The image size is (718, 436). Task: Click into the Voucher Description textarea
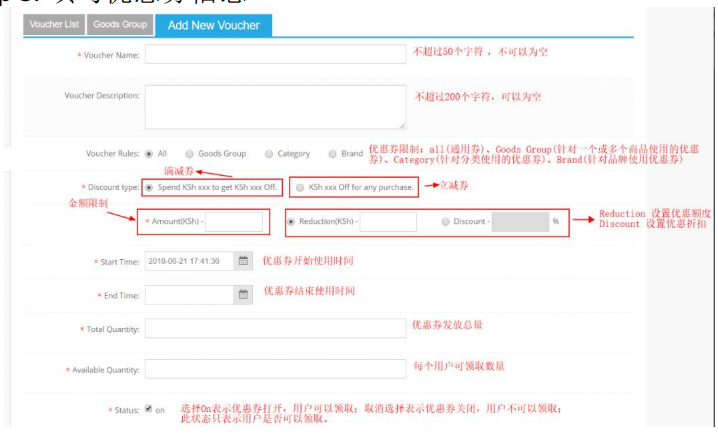[x=275, y=107]
